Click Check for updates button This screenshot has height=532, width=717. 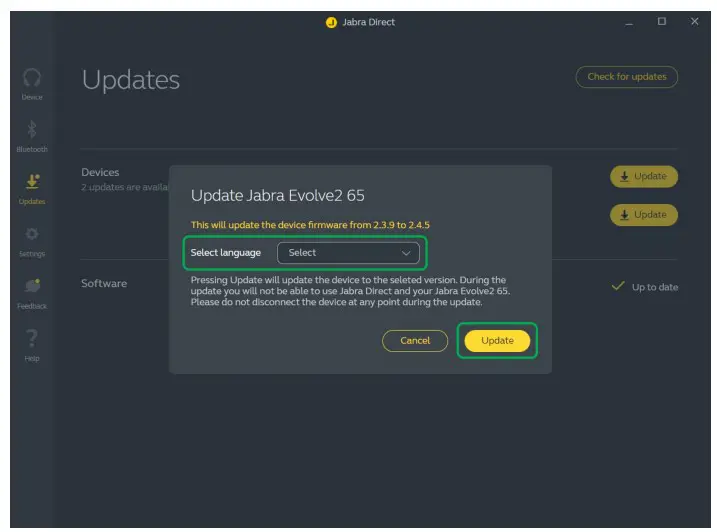coord(626,77)
